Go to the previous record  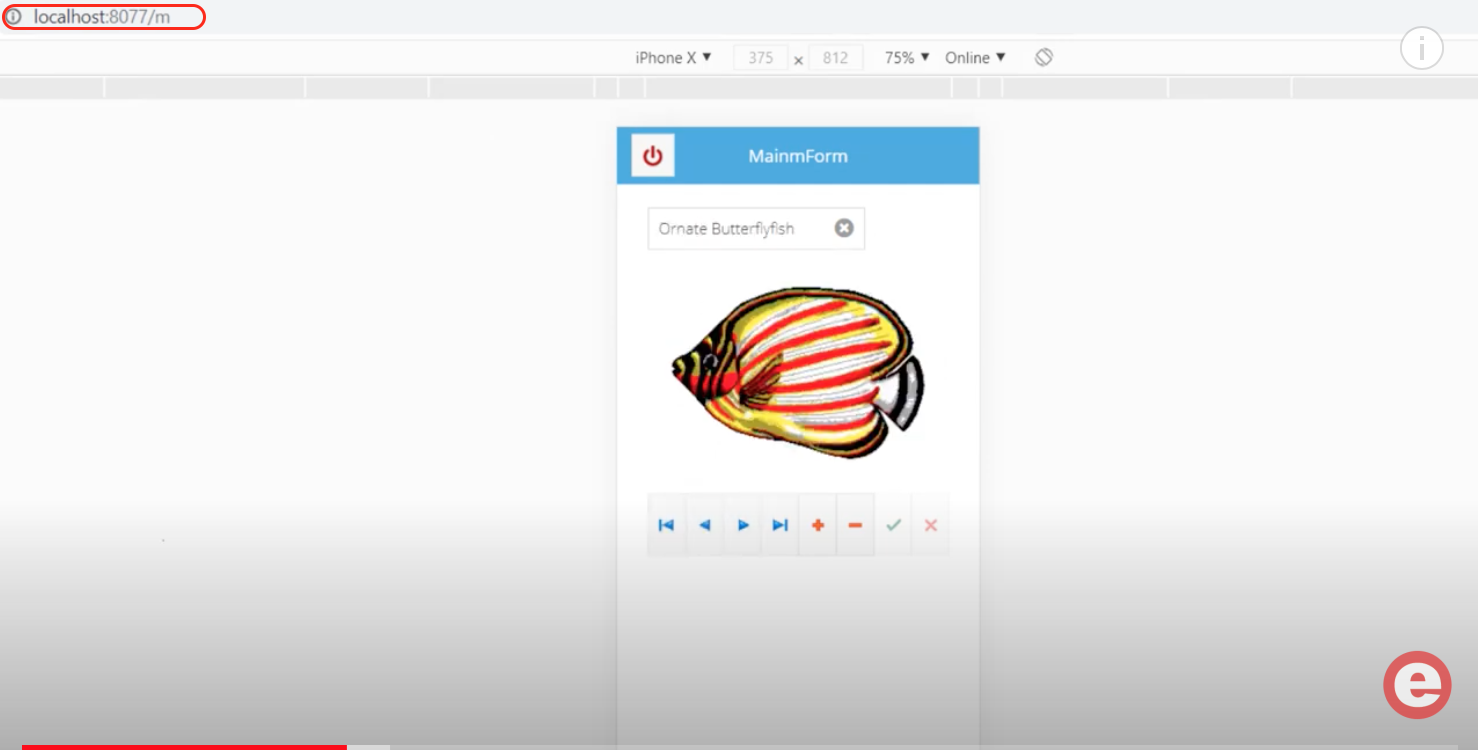click(704, 525)
